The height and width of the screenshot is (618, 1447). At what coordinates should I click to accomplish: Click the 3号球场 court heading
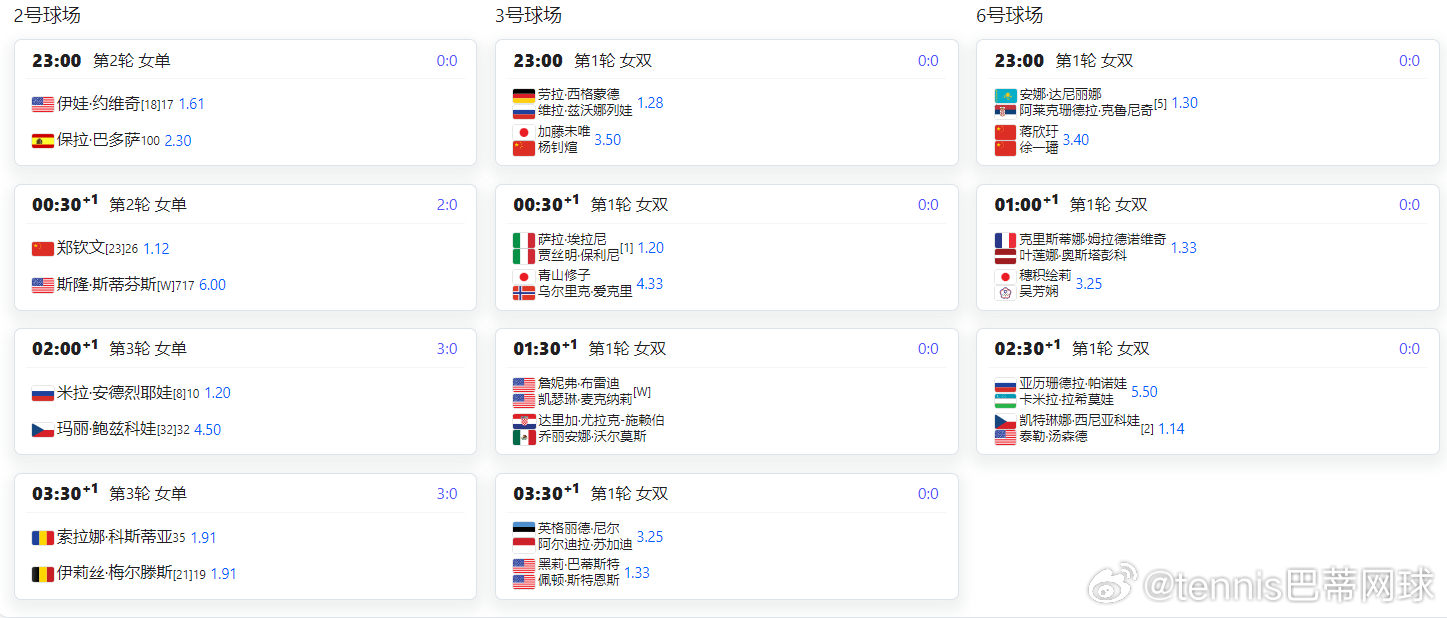(528, 15)
